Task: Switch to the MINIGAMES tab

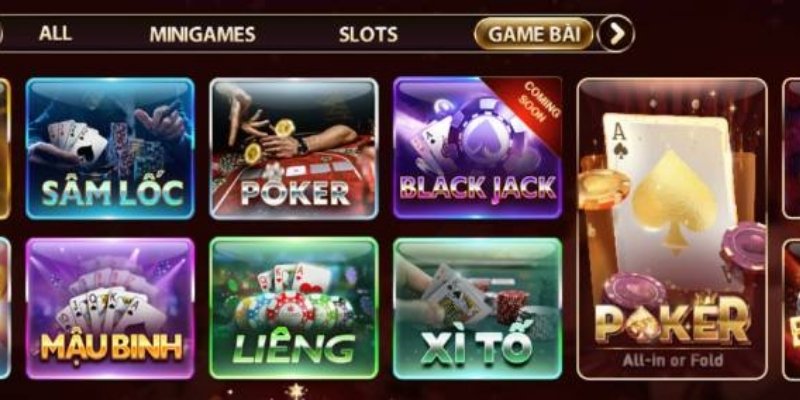Action: 203,34
